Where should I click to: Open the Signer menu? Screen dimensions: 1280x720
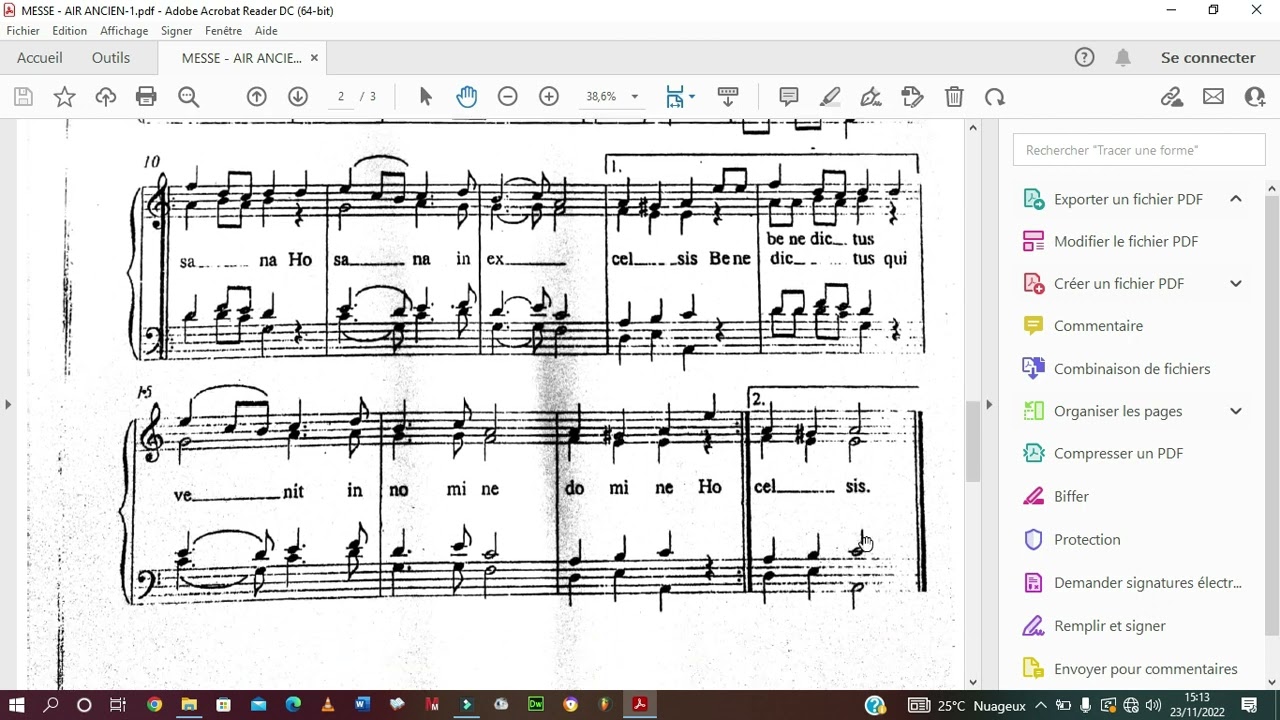tap(176, 31)
